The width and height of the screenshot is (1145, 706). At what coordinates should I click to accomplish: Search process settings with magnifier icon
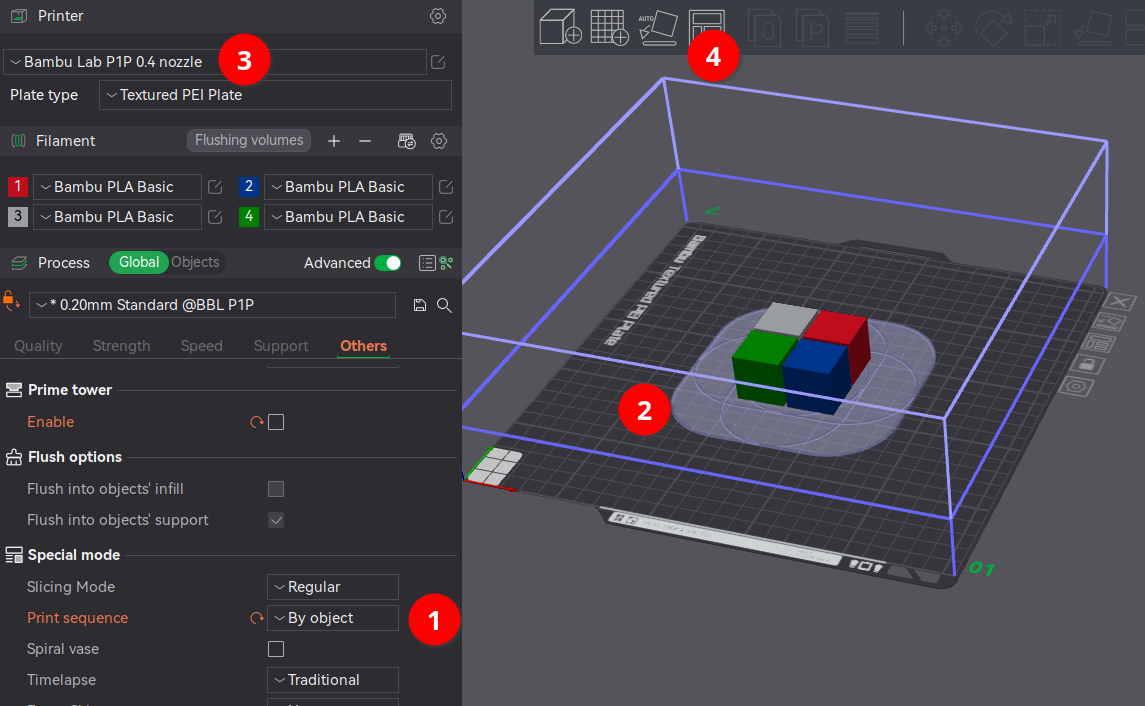[445, 305]
